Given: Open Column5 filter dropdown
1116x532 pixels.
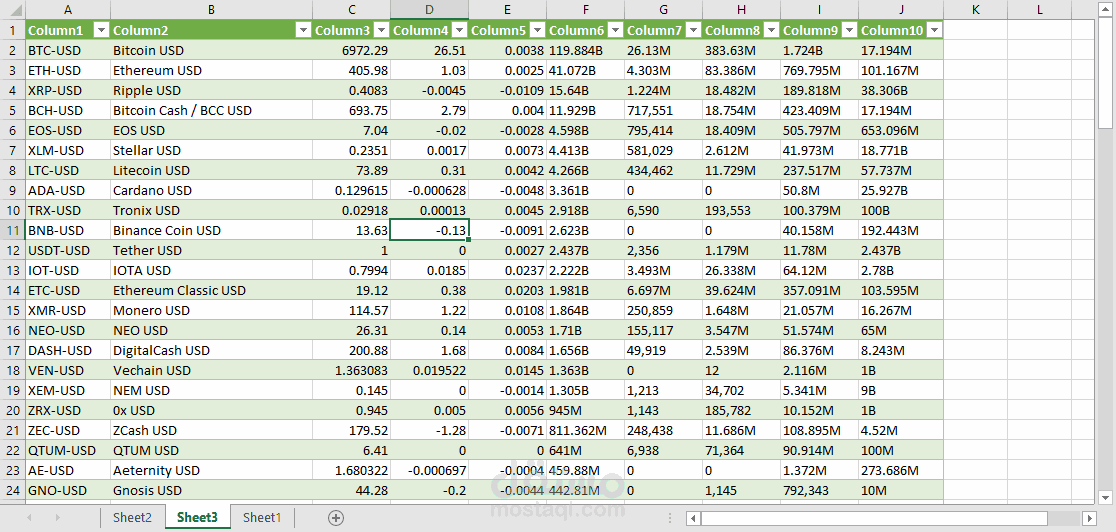Looking at the screenshot, I should click(538, 30).
